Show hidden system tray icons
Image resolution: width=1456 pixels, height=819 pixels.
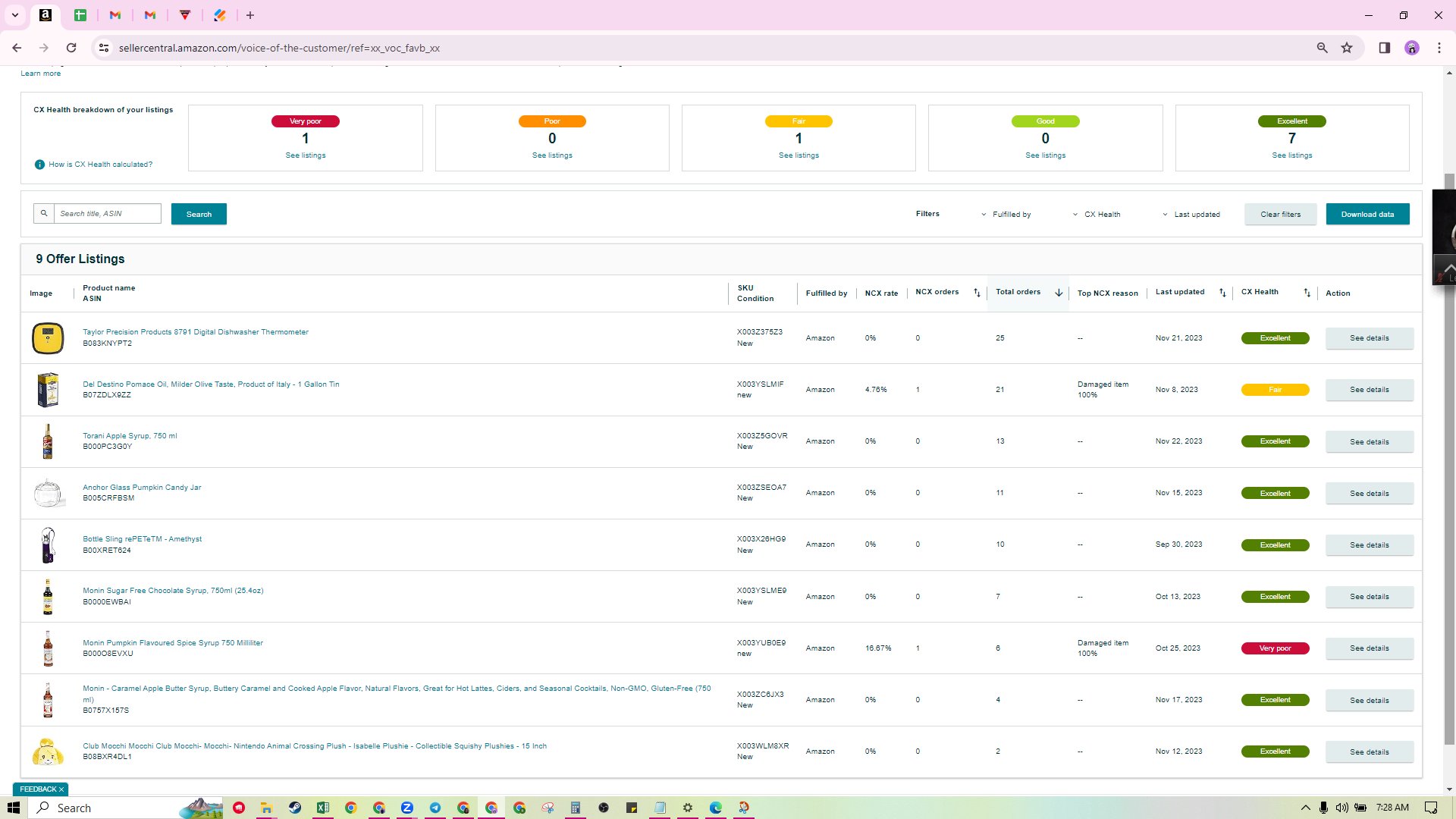[1305, 808]
